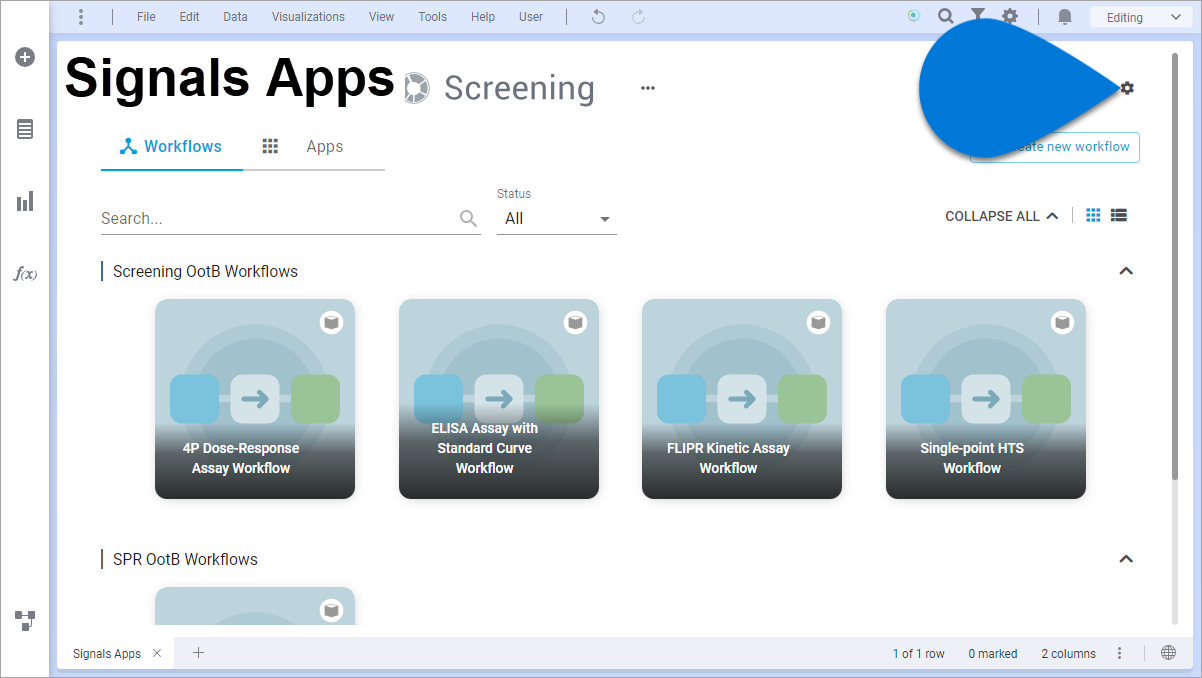
Task: Open the data canvas icon at sidebar bottom
Action: click(x=25, y=620)
